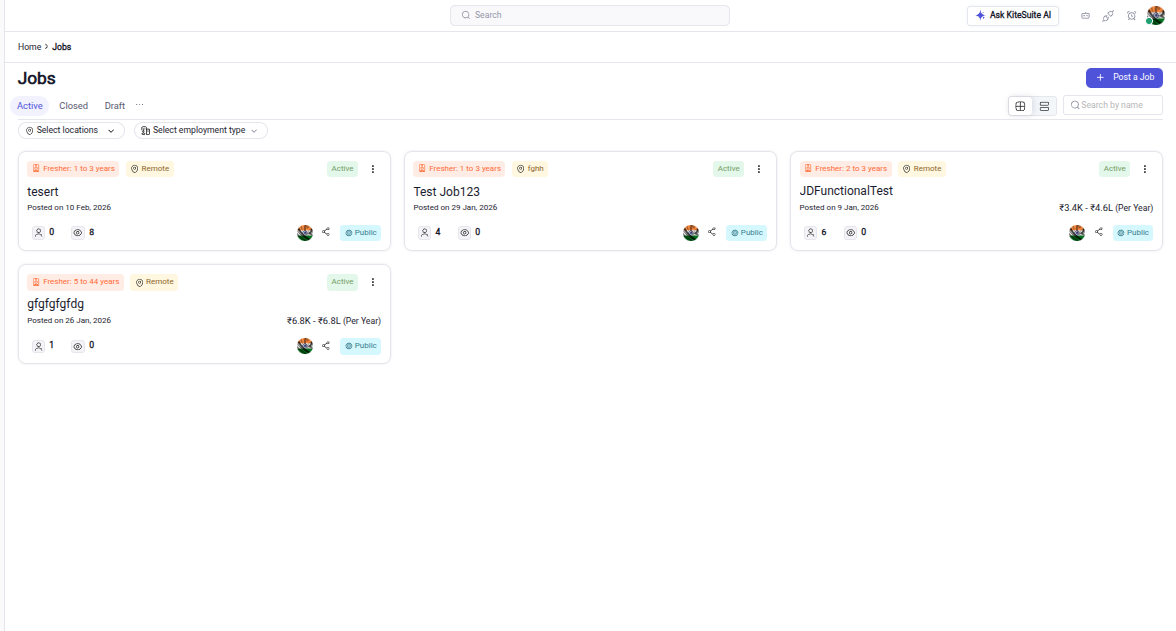Toggle Public visibility on gfgfgfgfdg card
Image resolution: width=1176 pixels, height=631 pixels.
(361, 346)
